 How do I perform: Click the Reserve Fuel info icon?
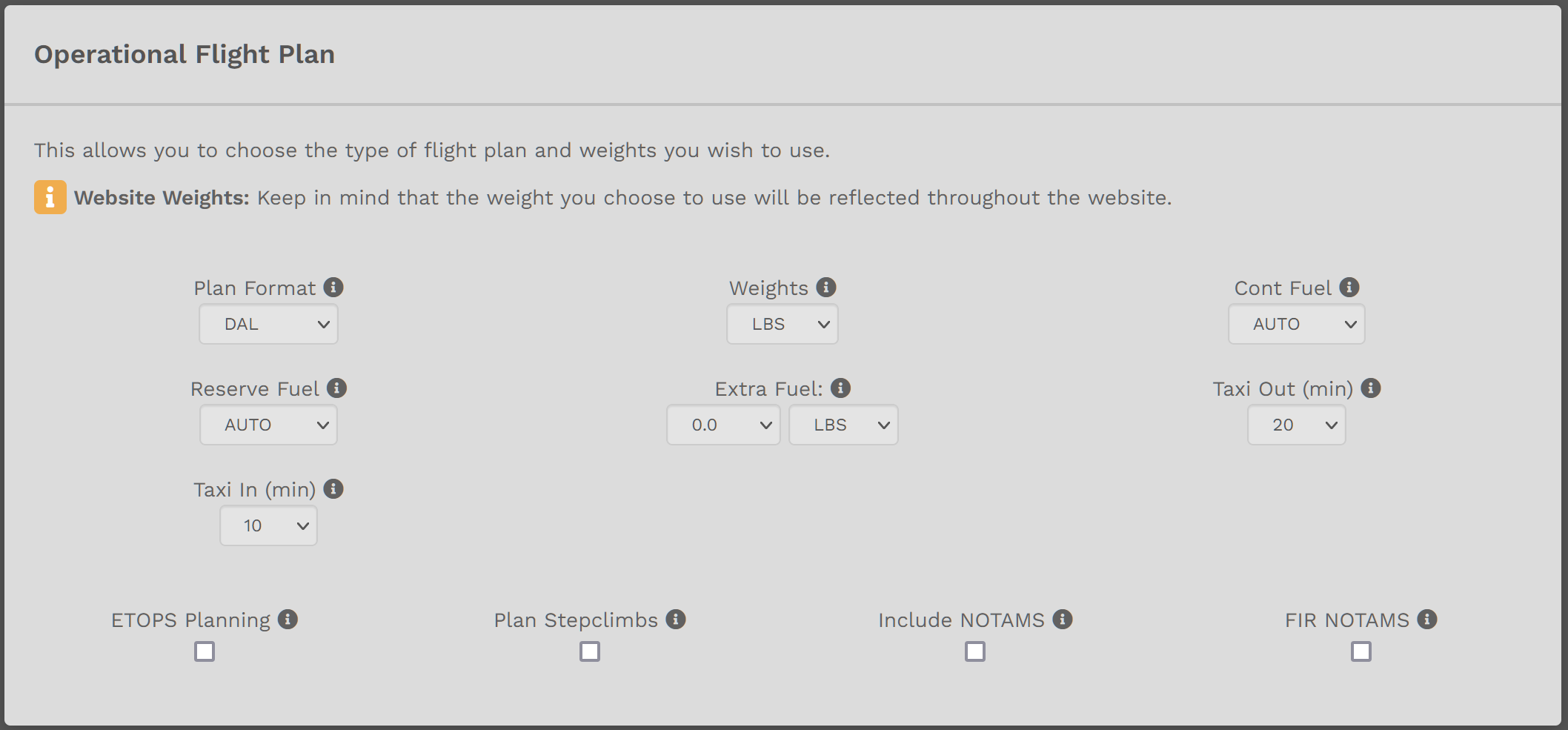[337, 388]
